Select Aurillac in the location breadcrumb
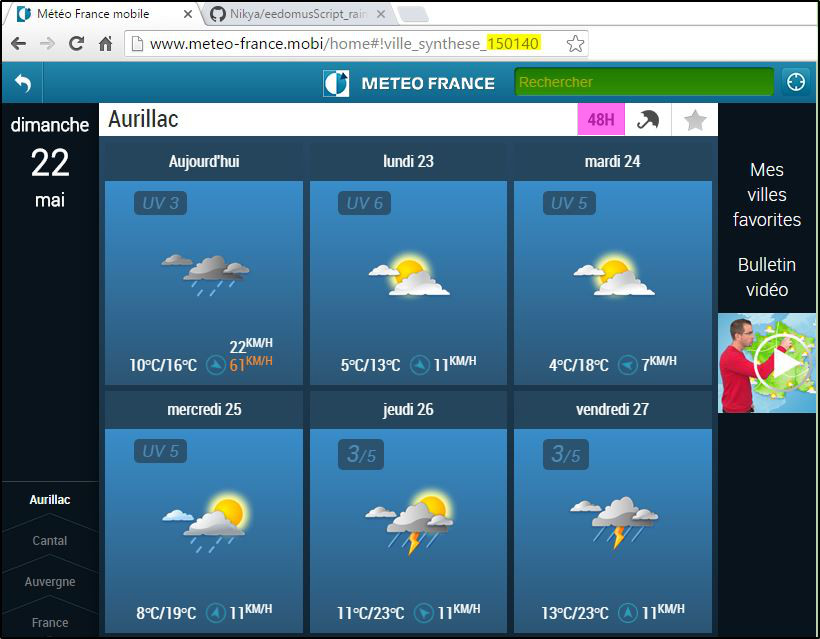The width and height of the screenshot is (820, 639). tap(50, 499)
